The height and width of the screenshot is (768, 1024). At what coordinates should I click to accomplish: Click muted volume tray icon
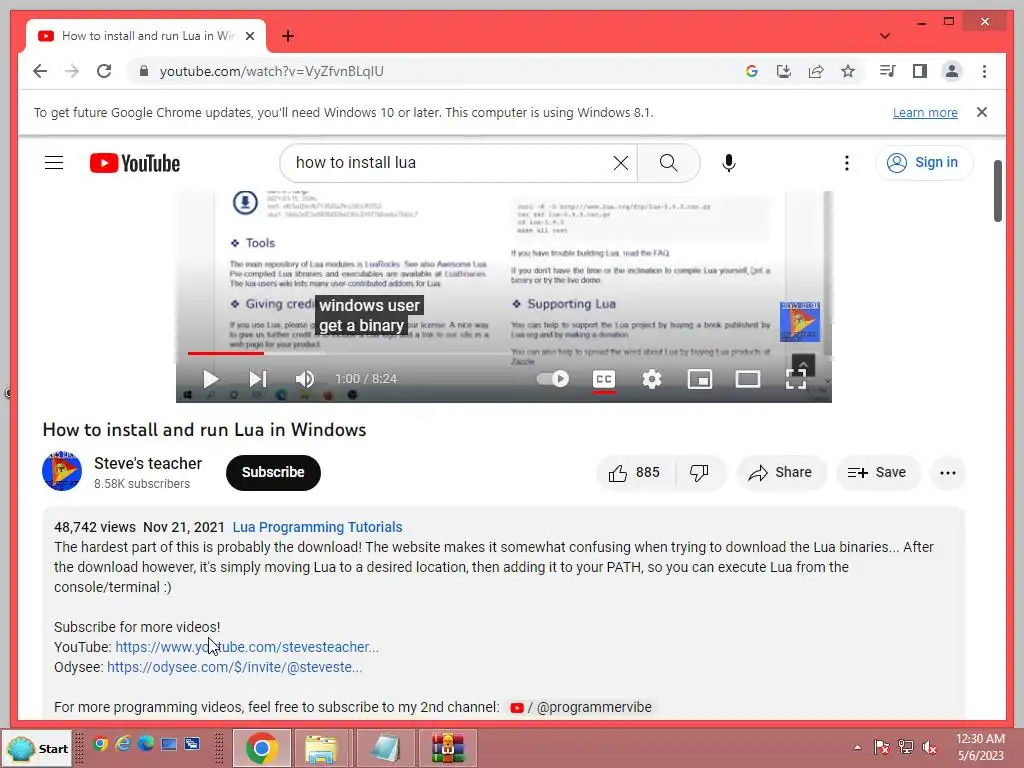[x=929, y=747]
